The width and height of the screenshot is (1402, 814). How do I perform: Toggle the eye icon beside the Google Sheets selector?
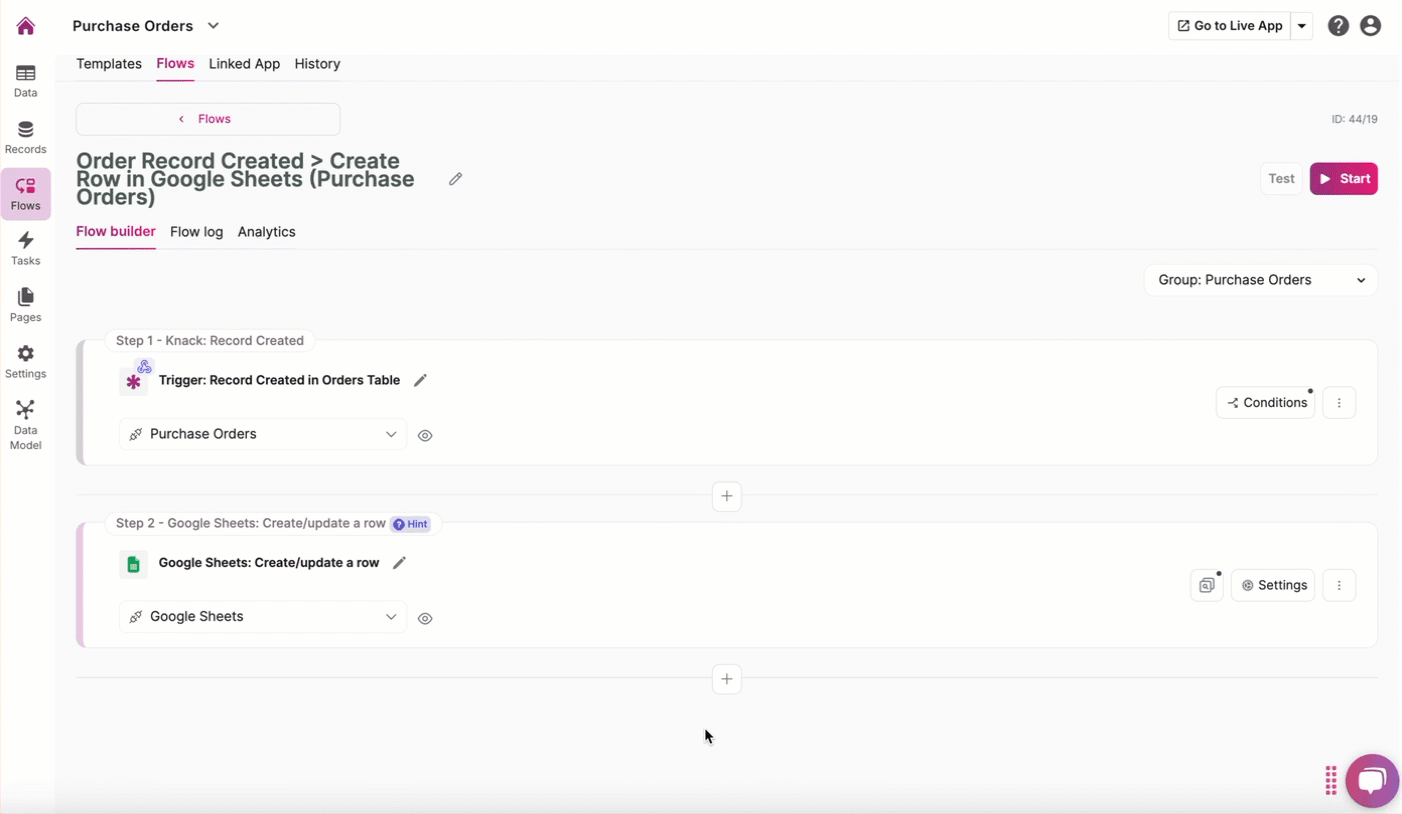(x=425, y=618)
